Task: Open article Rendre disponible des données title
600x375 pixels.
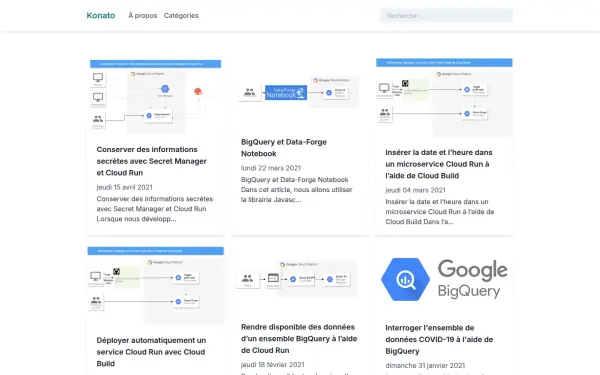Action: pyautogui.click(x=299, y=339)
